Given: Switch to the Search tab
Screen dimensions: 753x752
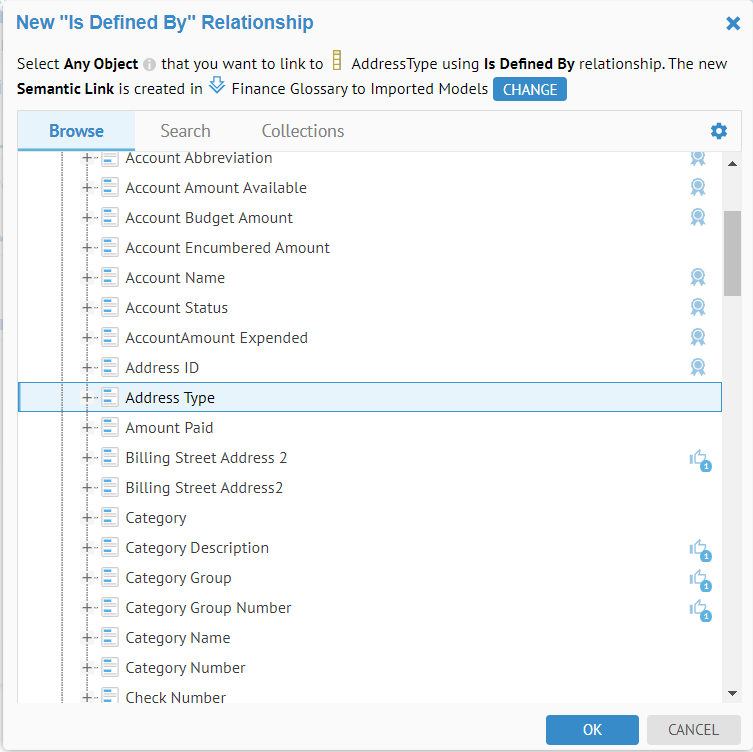Looking at the screenshot, I should tap(185, 131).
